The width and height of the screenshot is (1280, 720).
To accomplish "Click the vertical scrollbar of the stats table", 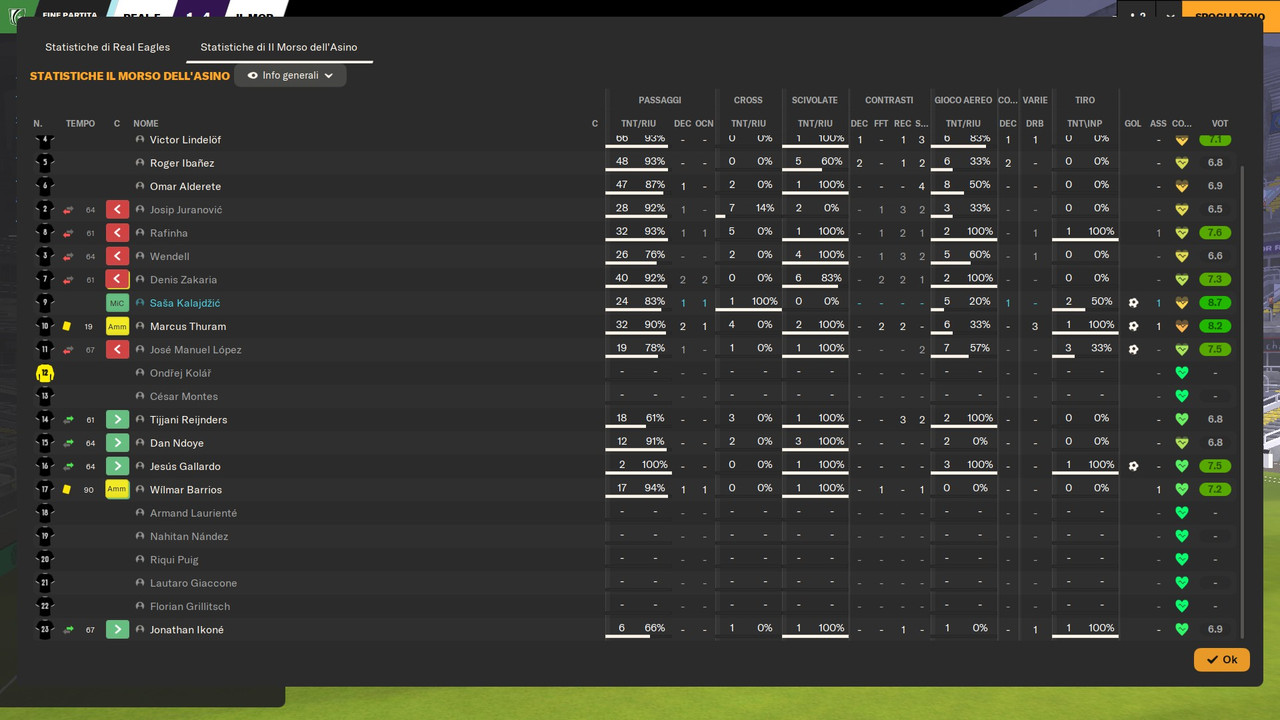I will click(x=1243, y=400).
